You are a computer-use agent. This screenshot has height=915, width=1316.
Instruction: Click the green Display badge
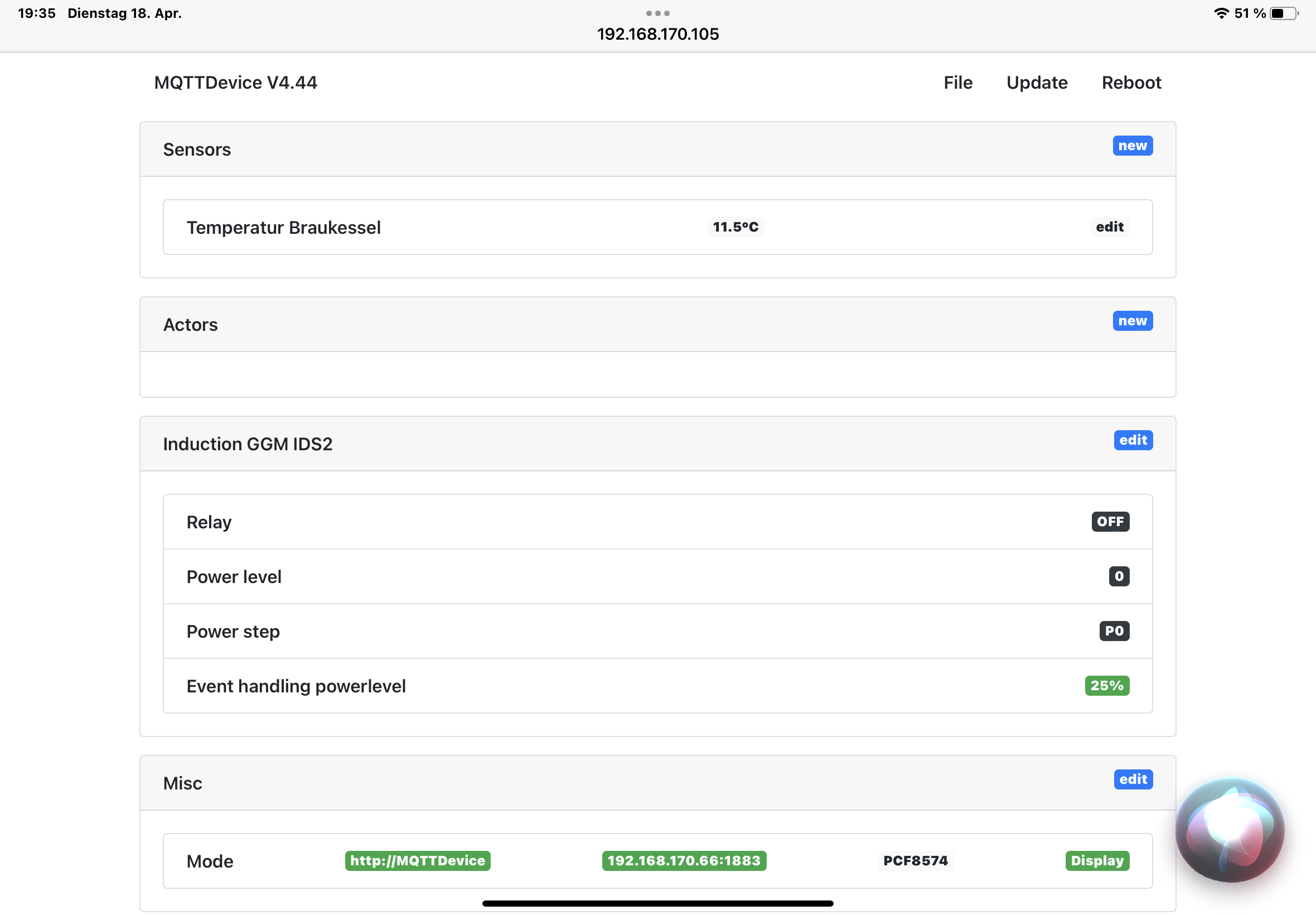[x=1096, y=860]
